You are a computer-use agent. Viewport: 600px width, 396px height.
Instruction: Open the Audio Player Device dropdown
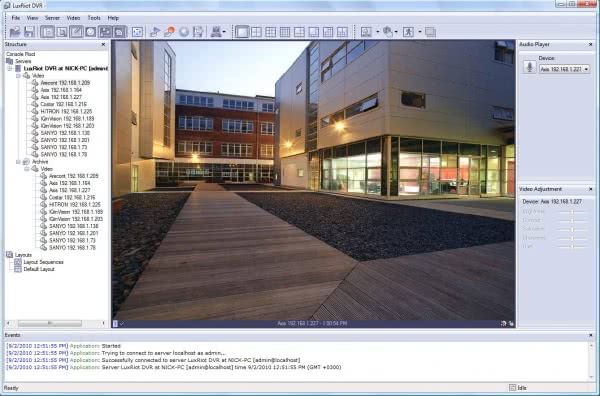[x=564, y=69]
